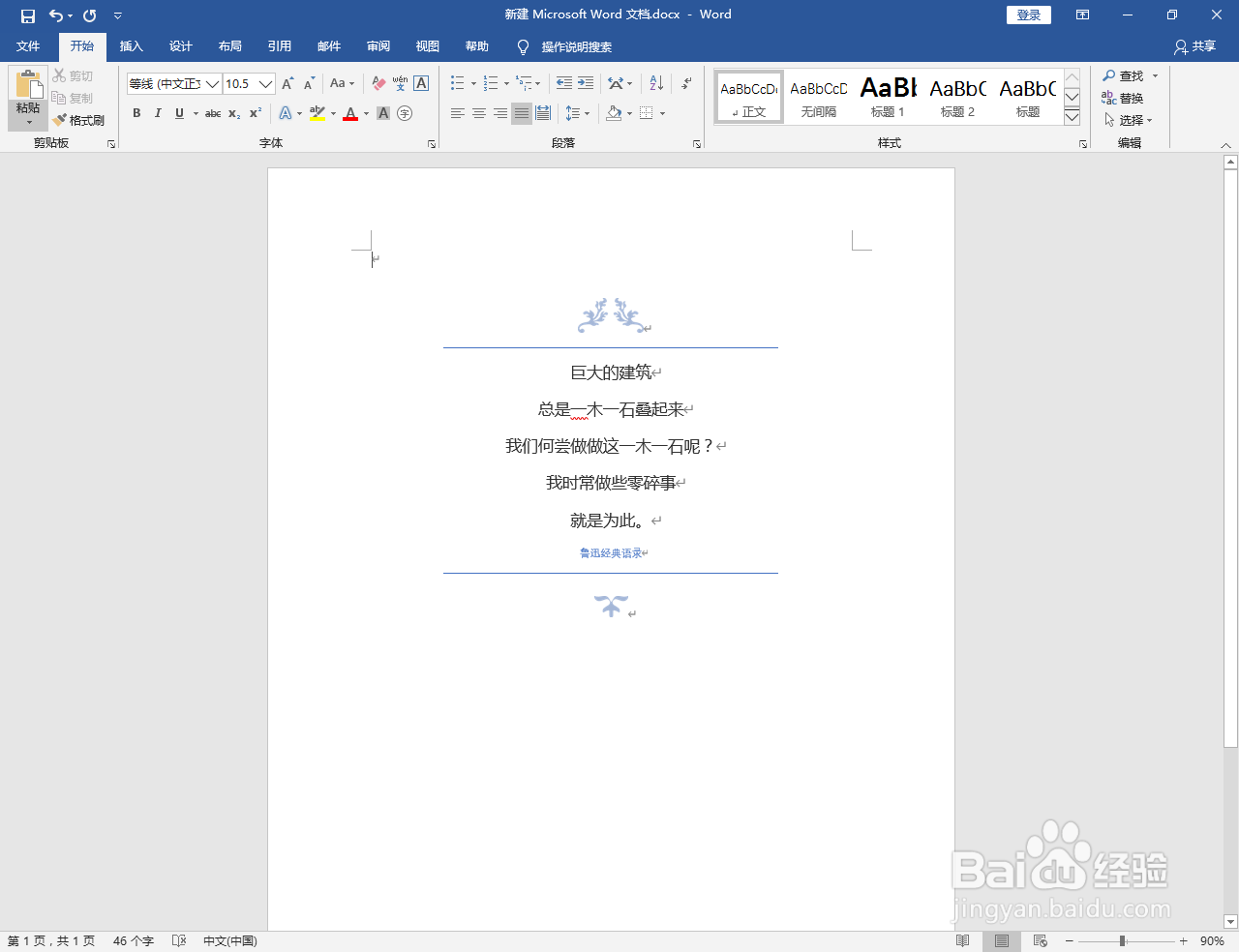Apply strikethrough to text

click(212, 114)
